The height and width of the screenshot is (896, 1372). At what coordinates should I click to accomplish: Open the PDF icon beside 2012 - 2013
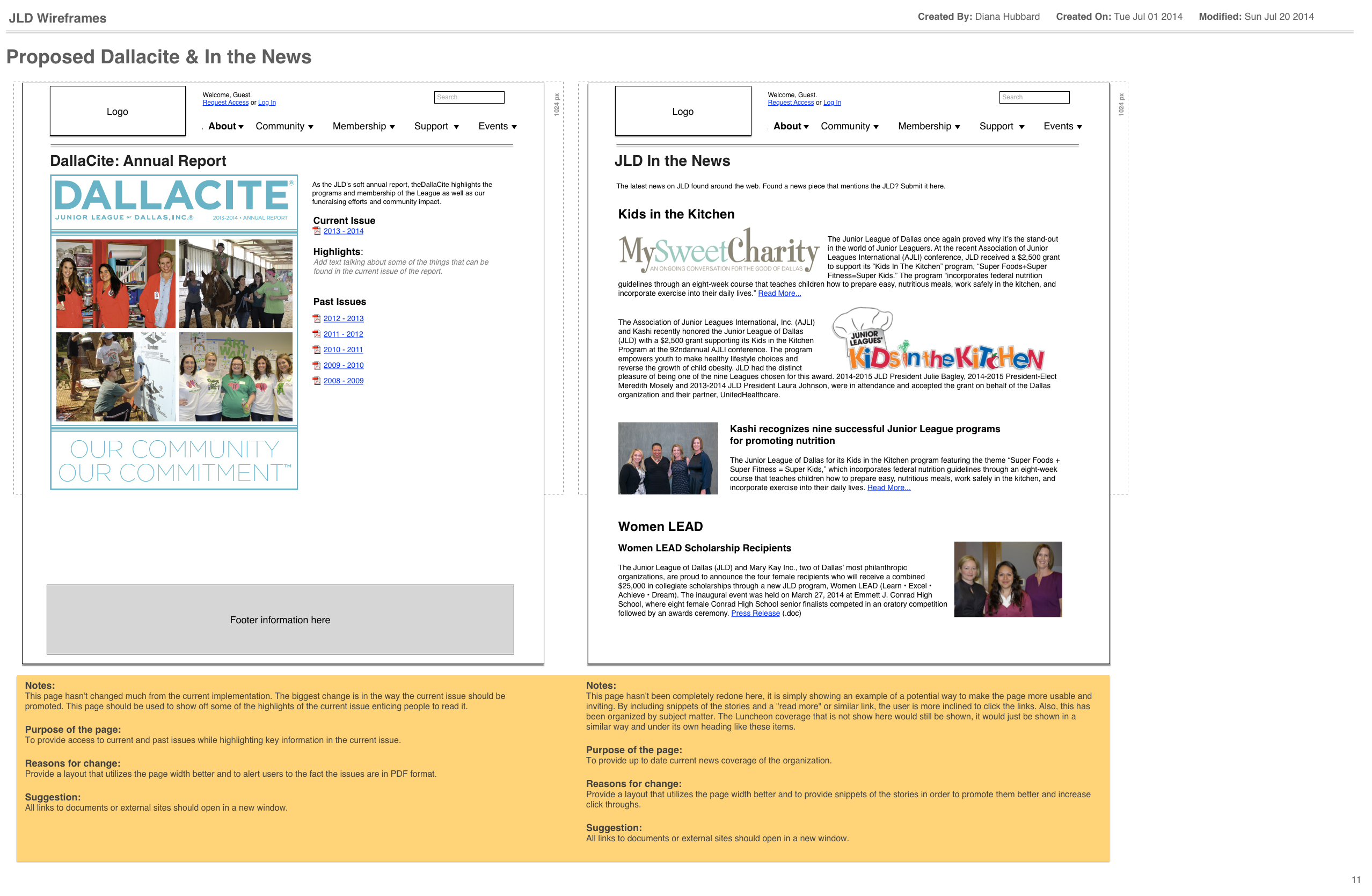click(x=317, y=318)
